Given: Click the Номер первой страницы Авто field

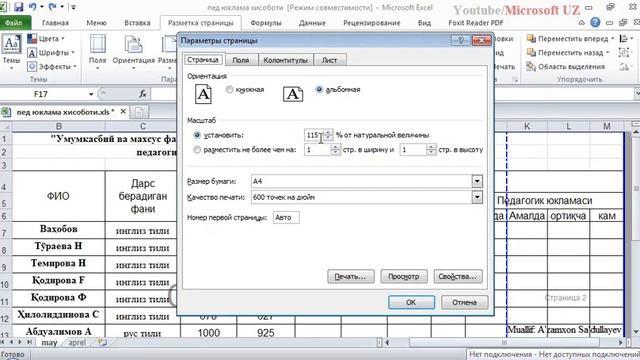Looking at the screenshot, I should tap(286, 218).
